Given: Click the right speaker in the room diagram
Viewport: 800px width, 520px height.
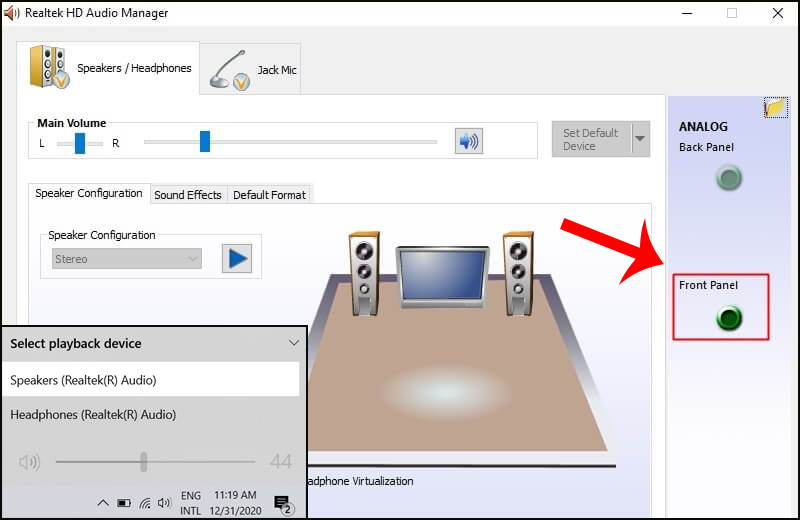Looking at the screenshot, I should pyautogui.click(x=518, y=274).
